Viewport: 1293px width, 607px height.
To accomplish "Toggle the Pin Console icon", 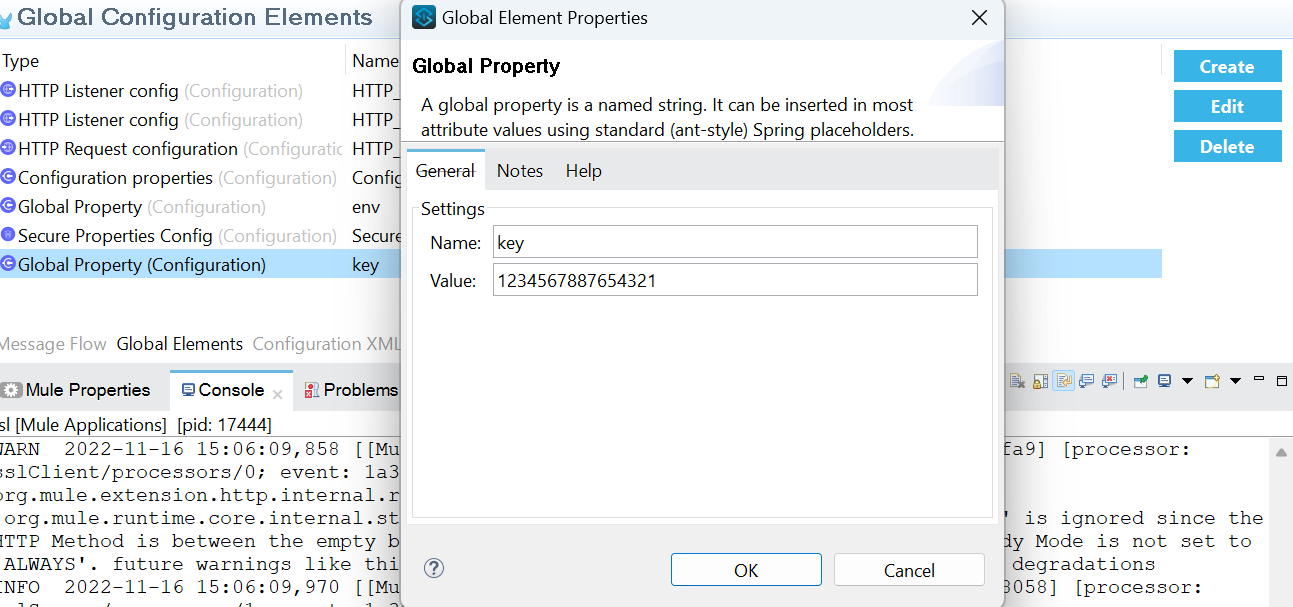I will (x=1141, y=381).
